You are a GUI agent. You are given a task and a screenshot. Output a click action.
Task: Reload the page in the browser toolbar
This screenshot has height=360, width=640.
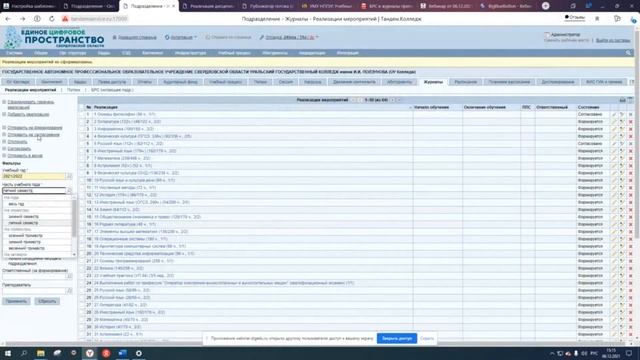click(x=51, y=19)
